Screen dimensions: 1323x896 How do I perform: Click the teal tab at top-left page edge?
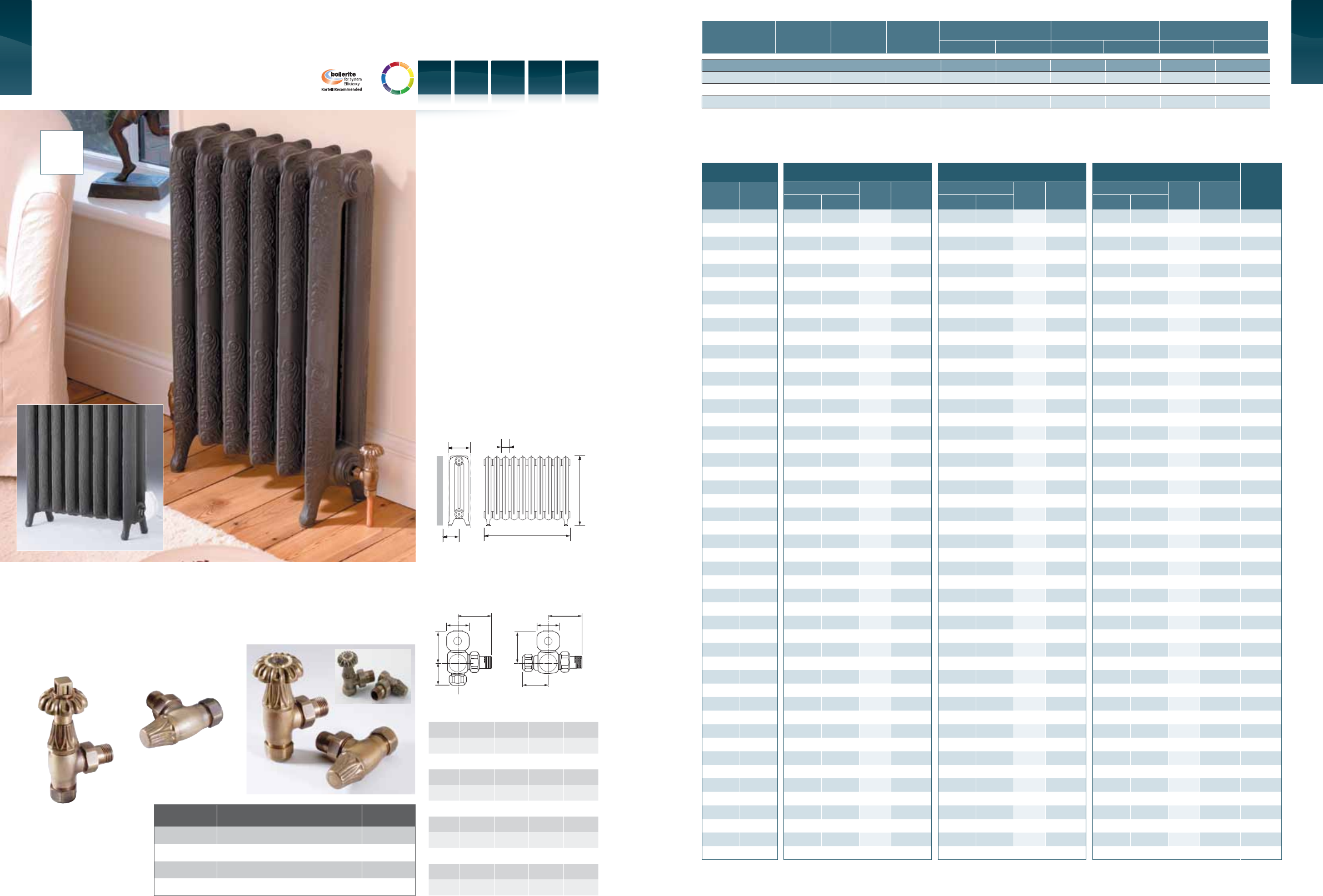click(16, 47)
